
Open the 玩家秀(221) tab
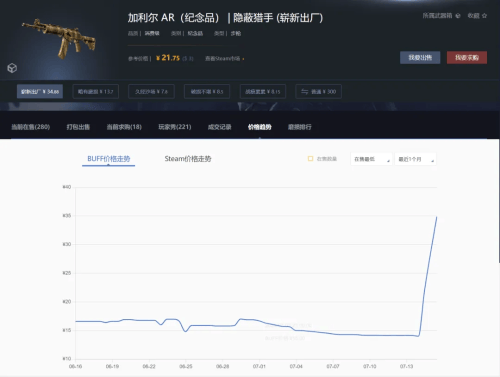coord(175,127)
